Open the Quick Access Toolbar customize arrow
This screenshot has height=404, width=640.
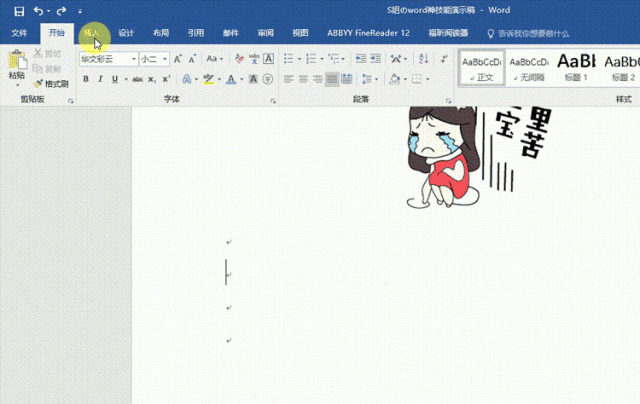[x=80, y=11]
